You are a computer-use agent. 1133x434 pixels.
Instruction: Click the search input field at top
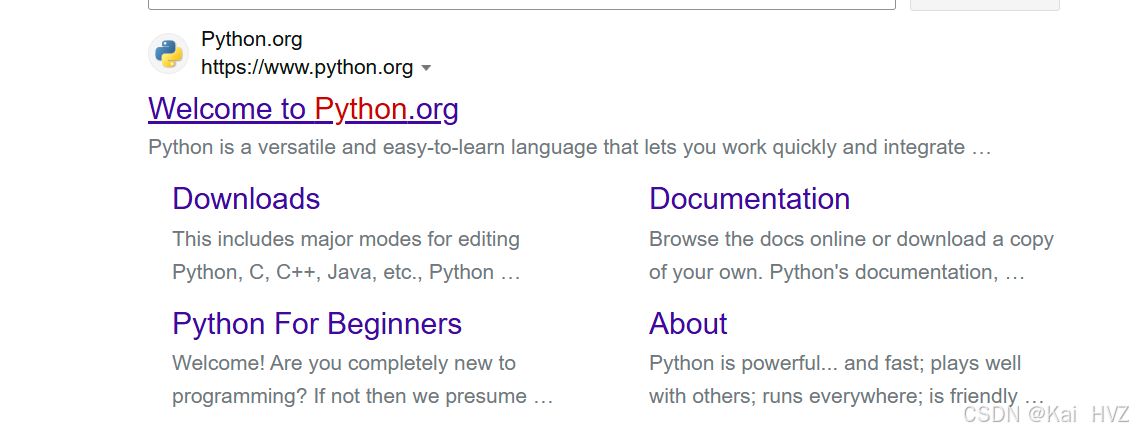pyautogui.click(x=522, y=4)
